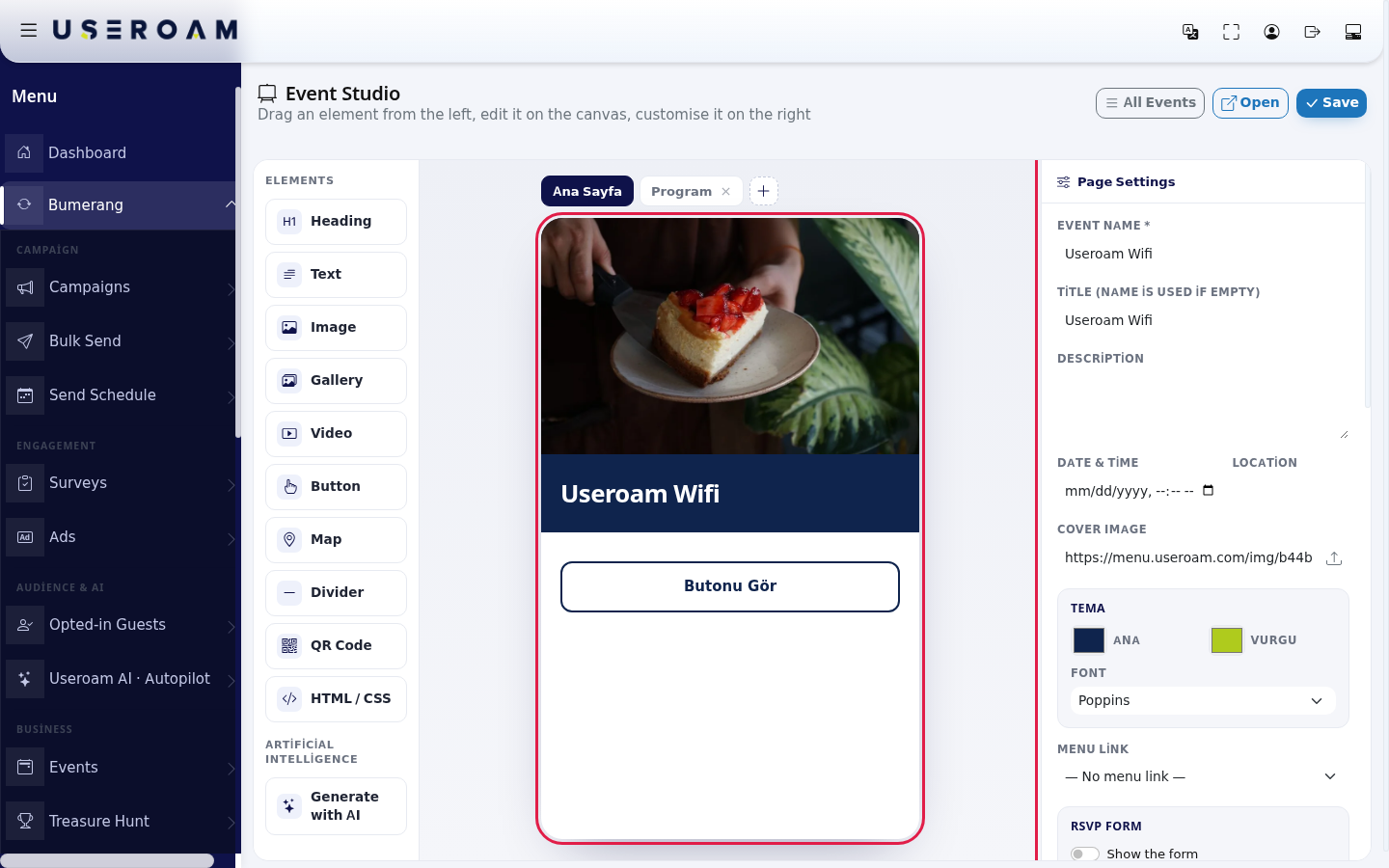Open Treasure Hunt in the sidebar
Image resolution: width=1389 pixels, height=868 pixels.
120,822
